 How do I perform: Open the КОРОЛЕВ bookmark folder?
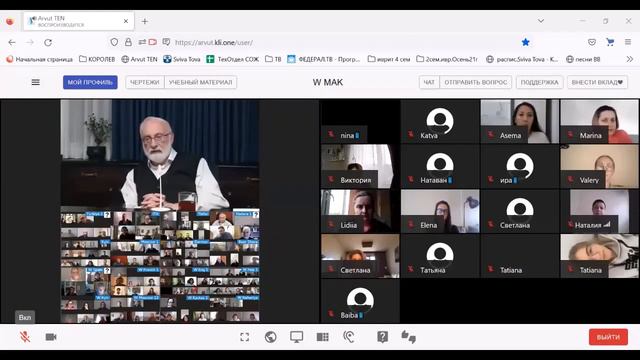click(97, 59)
